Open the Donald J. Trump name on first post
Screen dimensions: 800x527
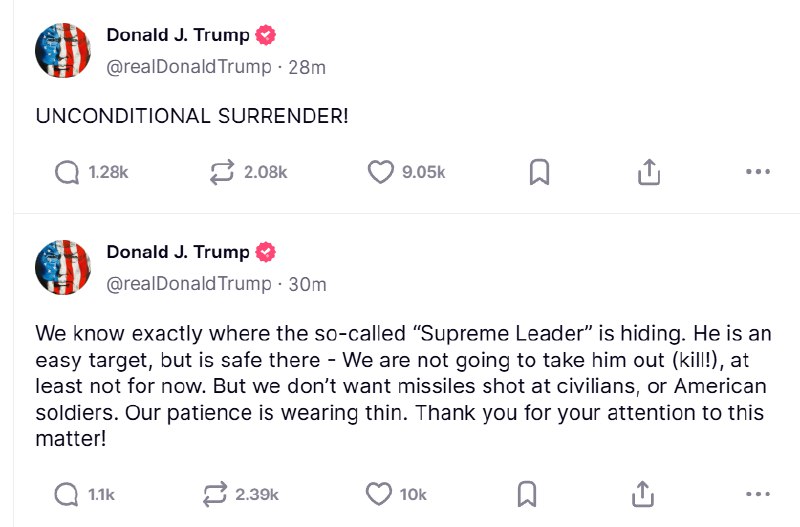point(178,35)
